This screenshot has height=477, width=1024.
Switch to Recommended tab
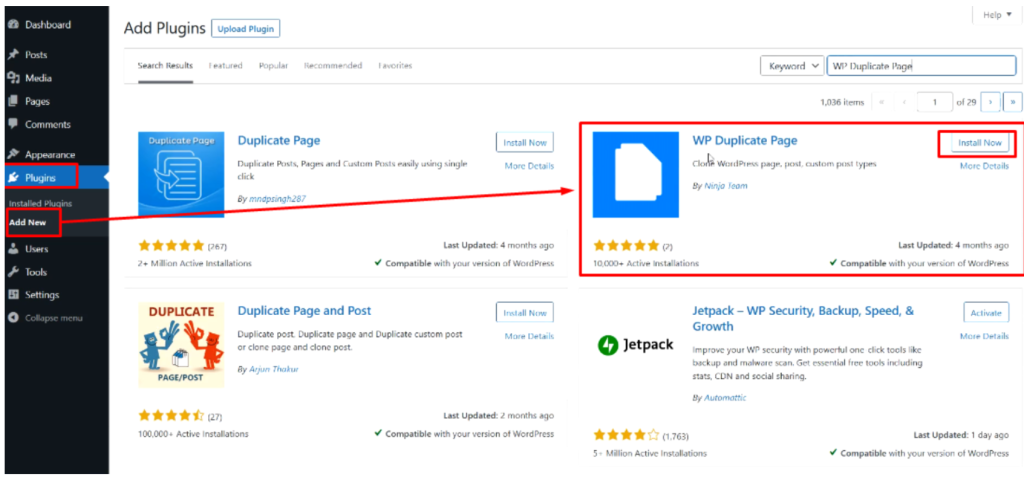[x=333, y=66]
